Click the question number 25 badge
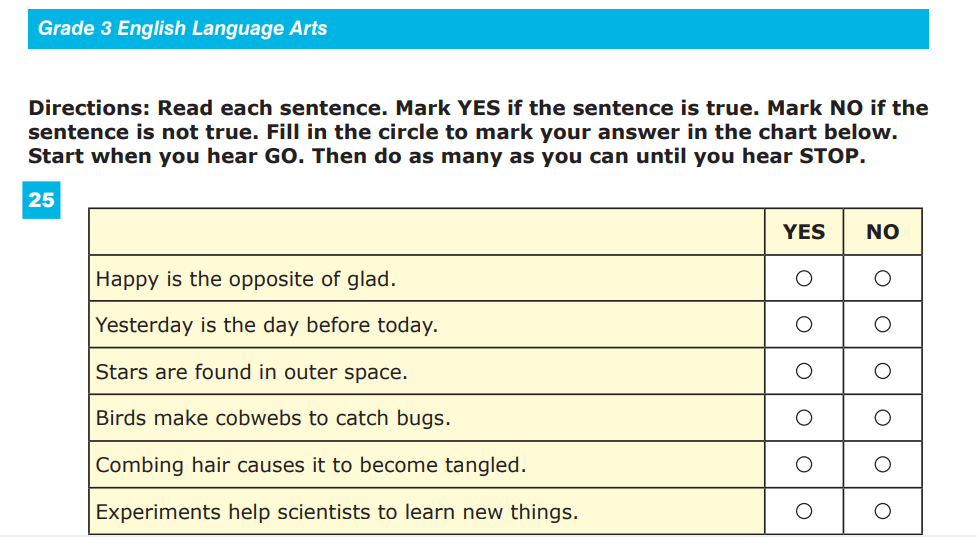This screenshot has width=977, height=546. tap(42, 200)
